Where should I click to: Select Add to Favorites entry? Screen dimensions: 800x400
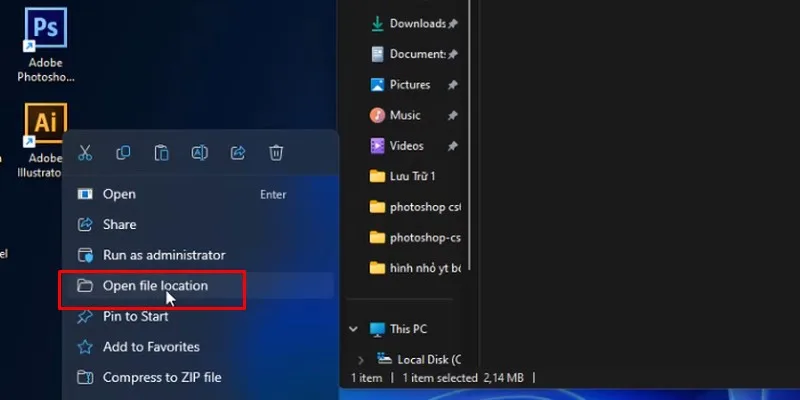point(151,347)
